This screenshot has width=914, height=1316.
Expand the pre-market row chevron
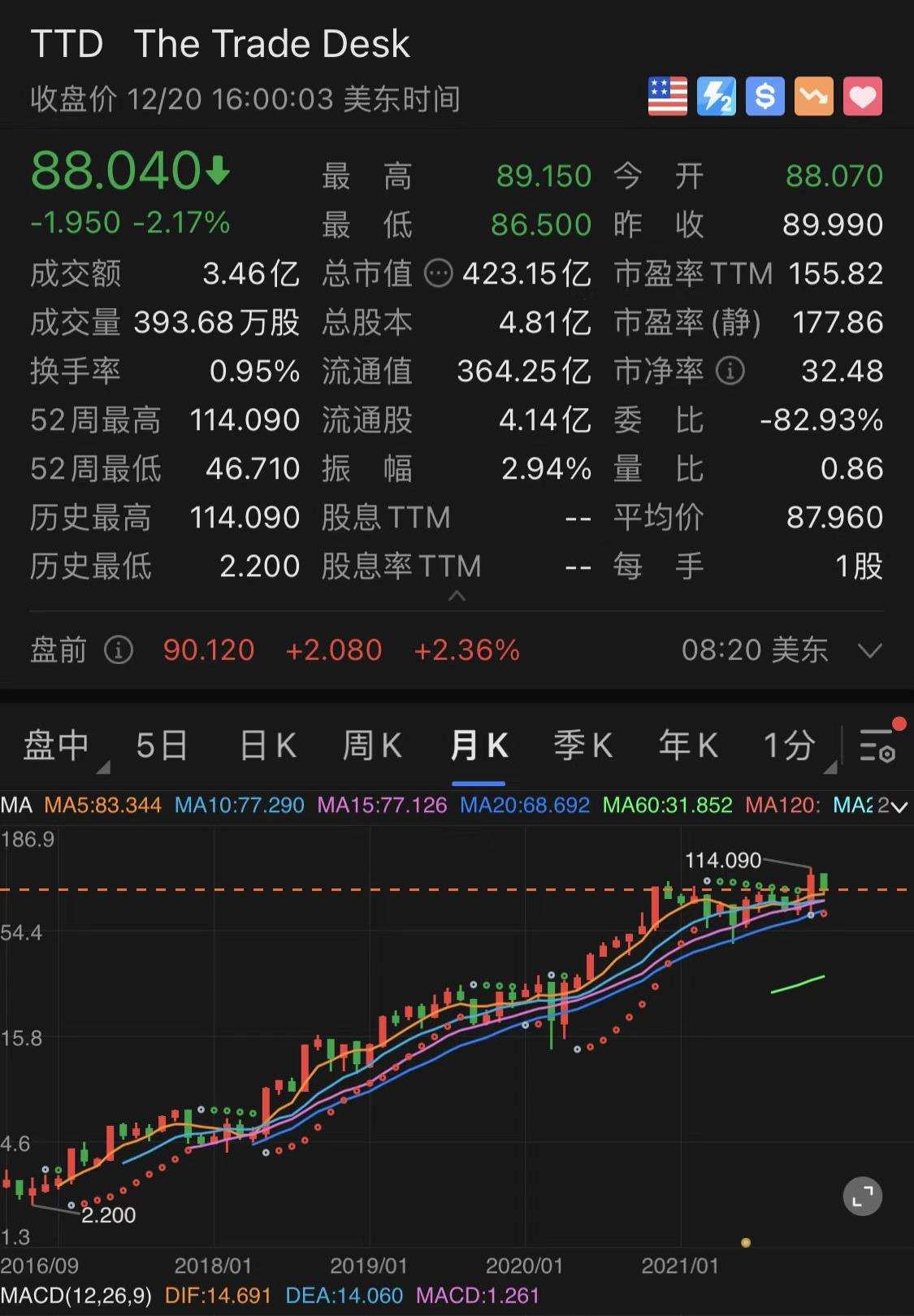pos(870,650)
